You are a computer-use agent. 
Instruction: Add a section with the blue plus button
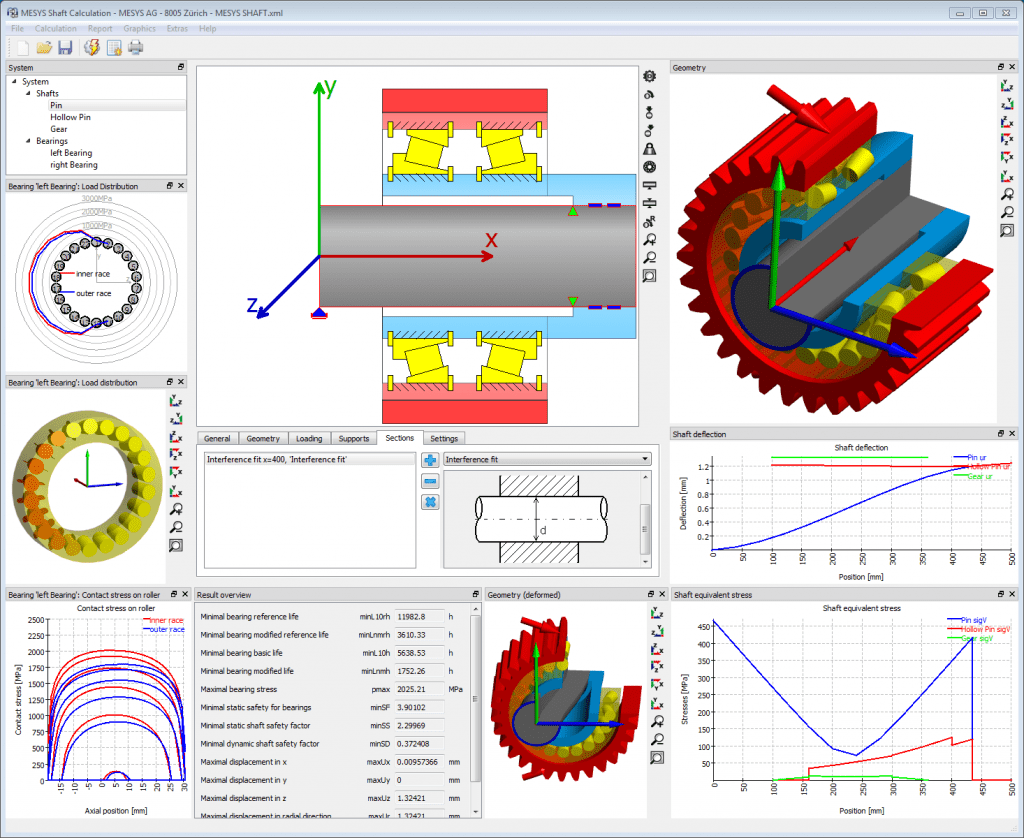(429, 460)
